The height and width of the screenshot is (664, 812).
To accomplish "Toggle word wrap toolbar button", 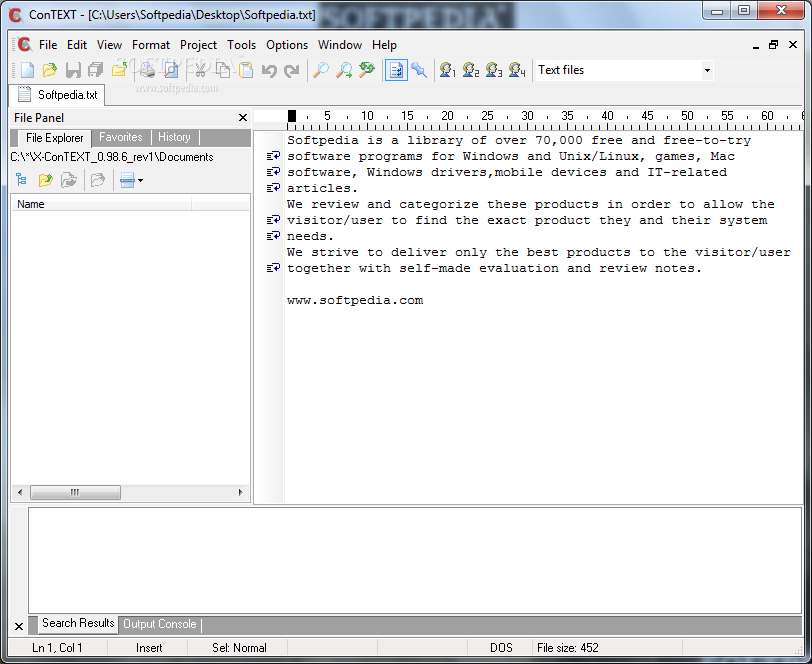I will coord(396,70).
